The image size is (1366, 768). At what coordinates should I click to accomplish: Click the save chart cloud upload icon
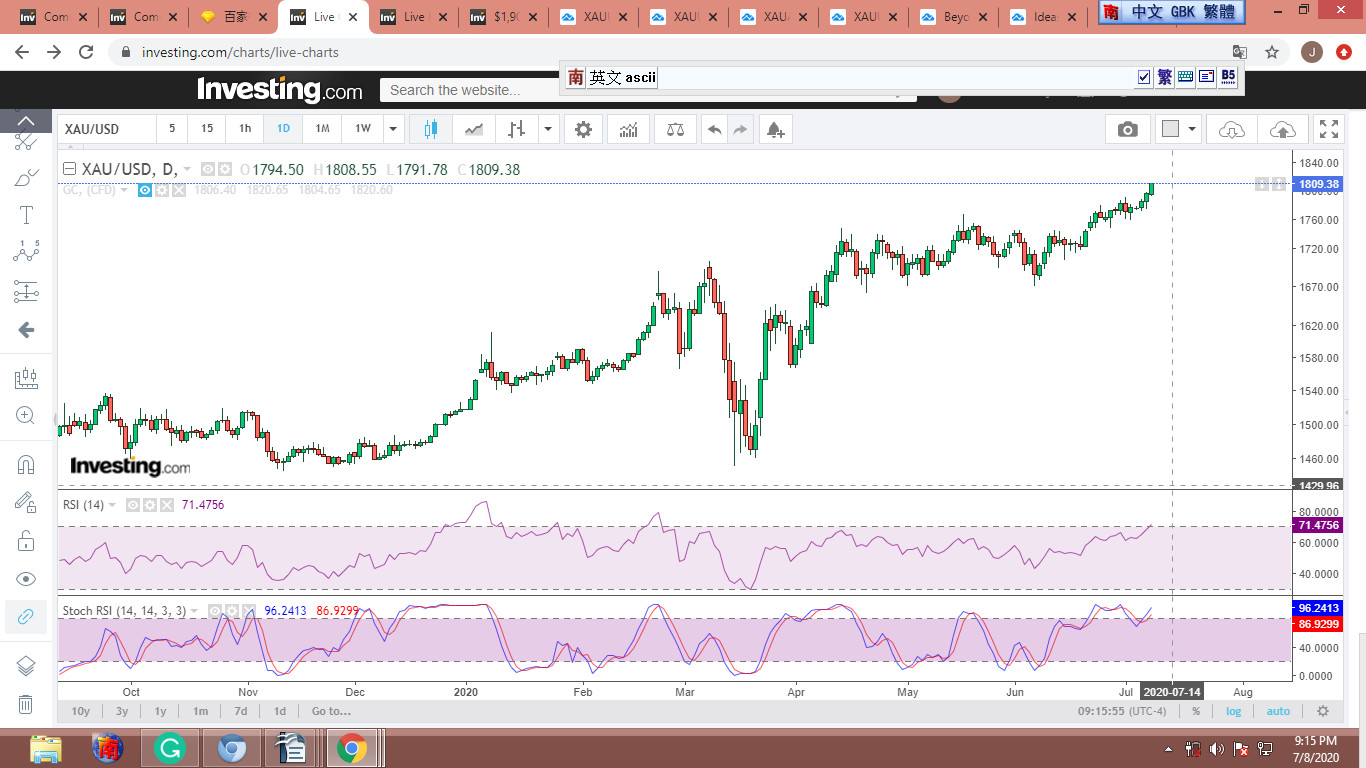tap(1282, 129)
